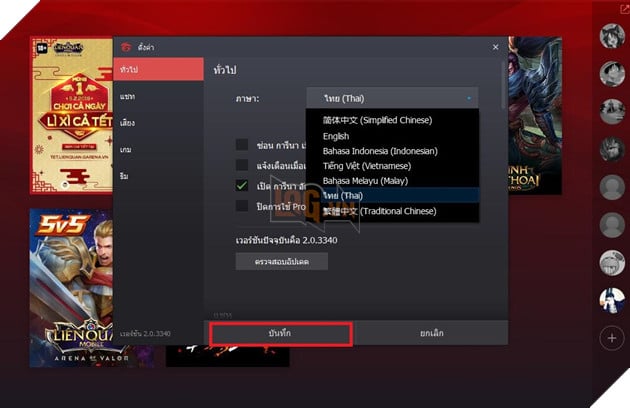The width and height of the screenshot is (630, 408).
Task: Click the plus button to add a friend
Action: (611, 338)
